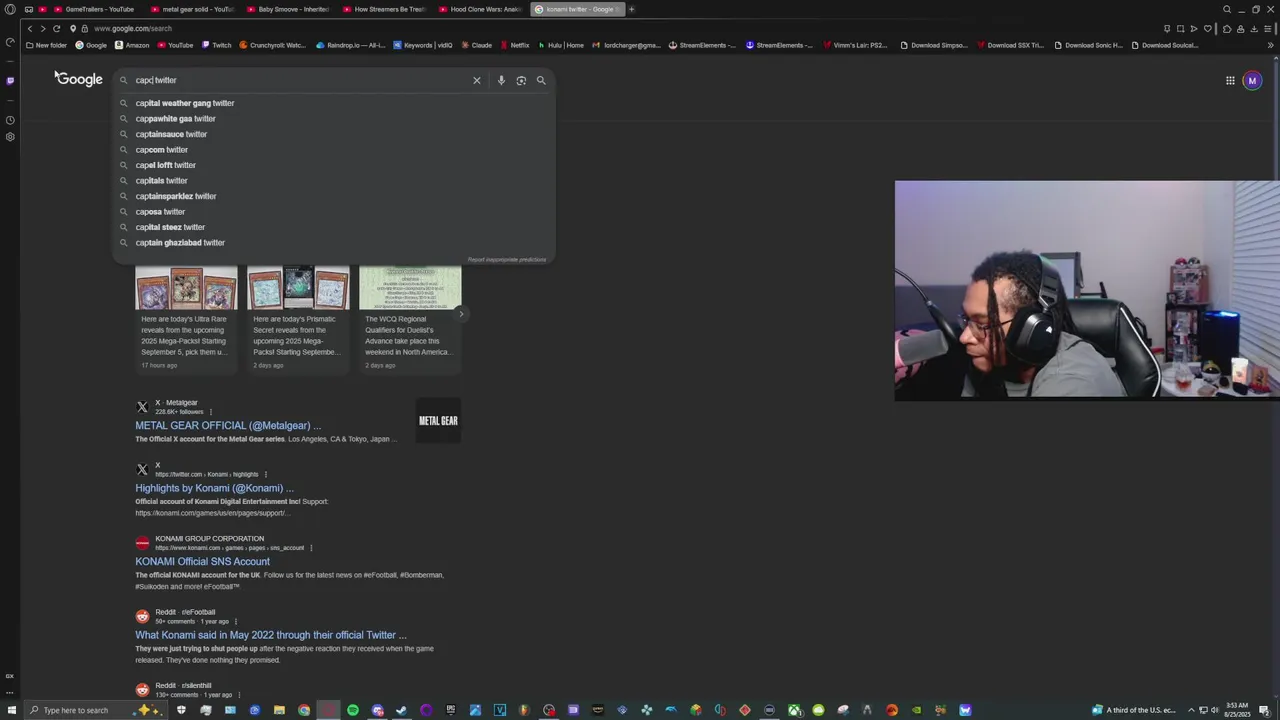Select suggestion capital weather gang twitter

click(185, 103)
